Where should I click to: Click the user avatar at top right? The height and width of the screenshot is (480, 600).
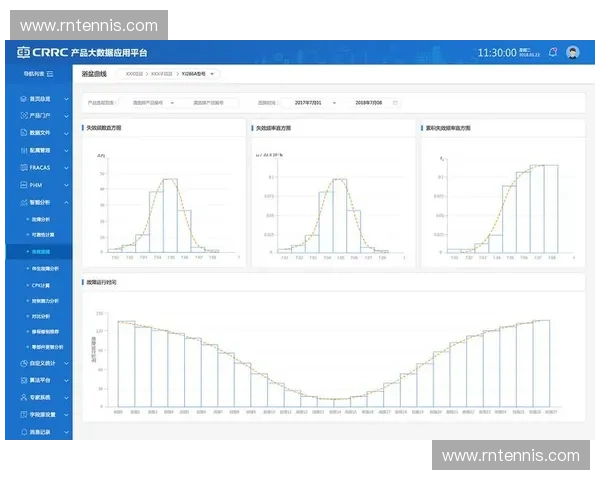point(572,52)
